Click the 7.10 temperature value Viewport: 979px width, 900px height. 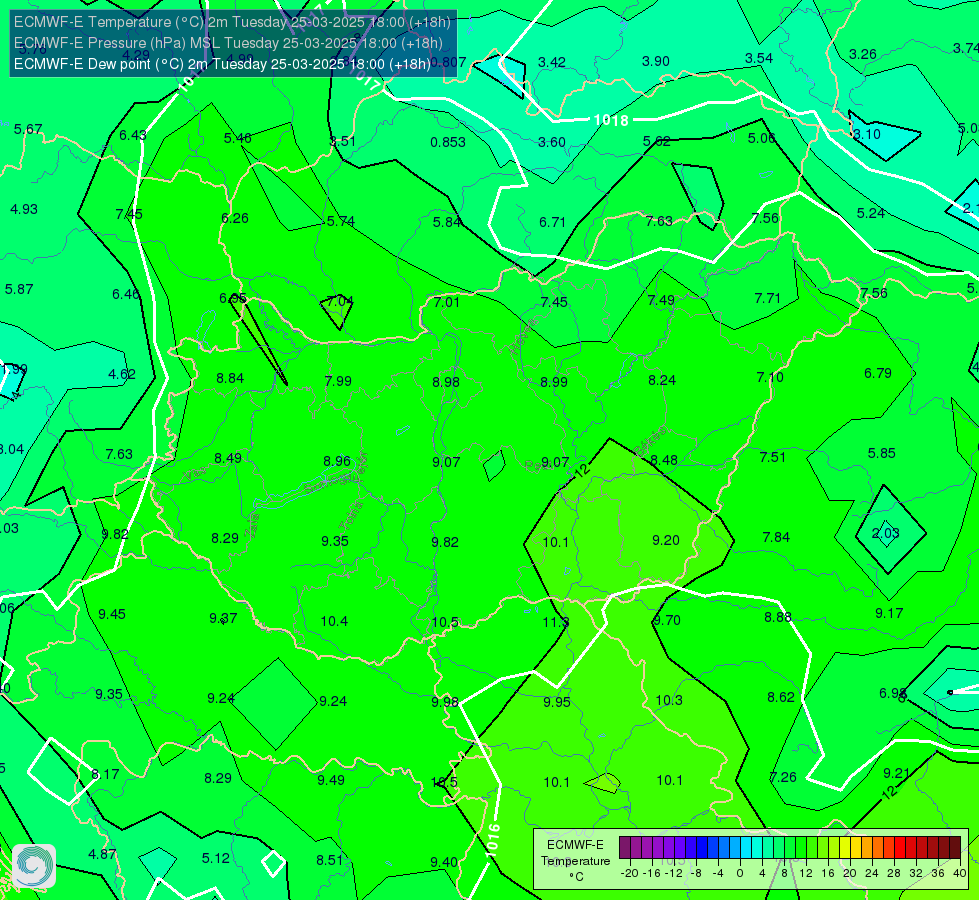tap(770, 377)
